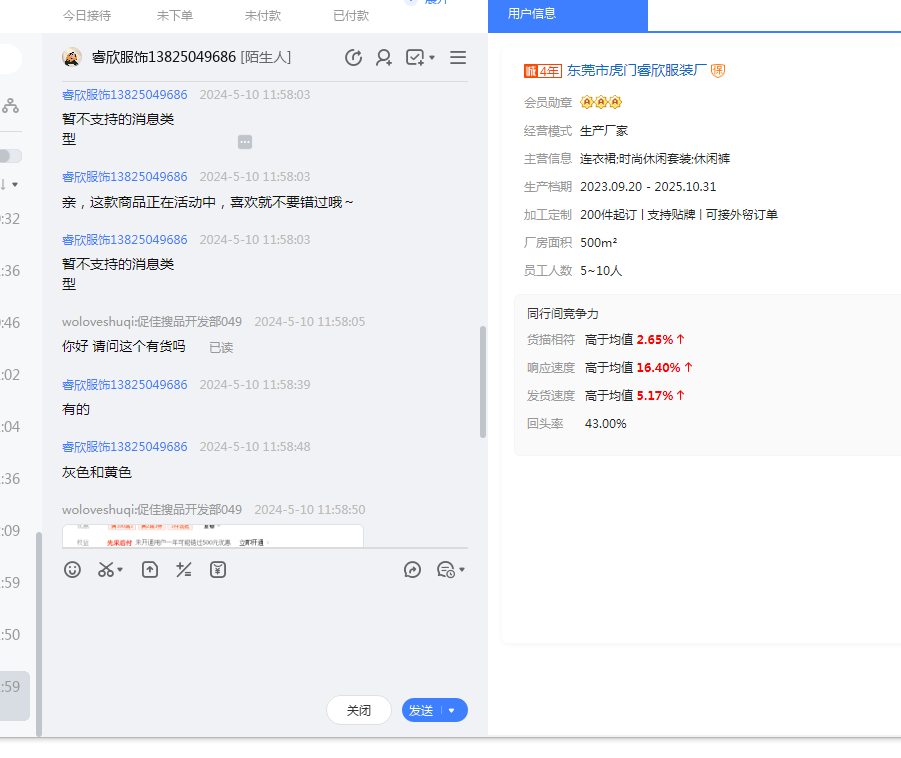901x758 pixels.
Task: Click the add contact icon in chat header
Action: click(x=384, y=58)
